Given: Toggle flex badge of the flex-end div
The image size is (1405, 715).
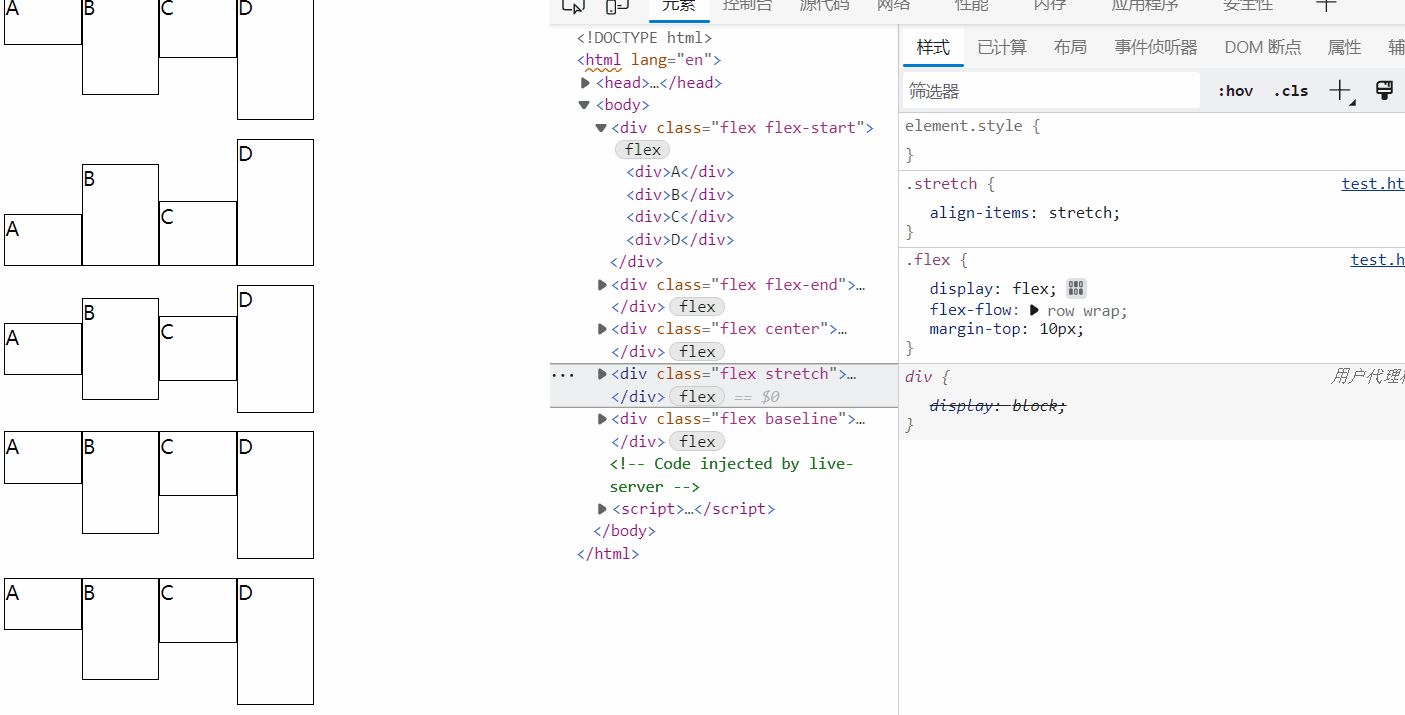Looking at the screenshot, I should pos(697,307).
